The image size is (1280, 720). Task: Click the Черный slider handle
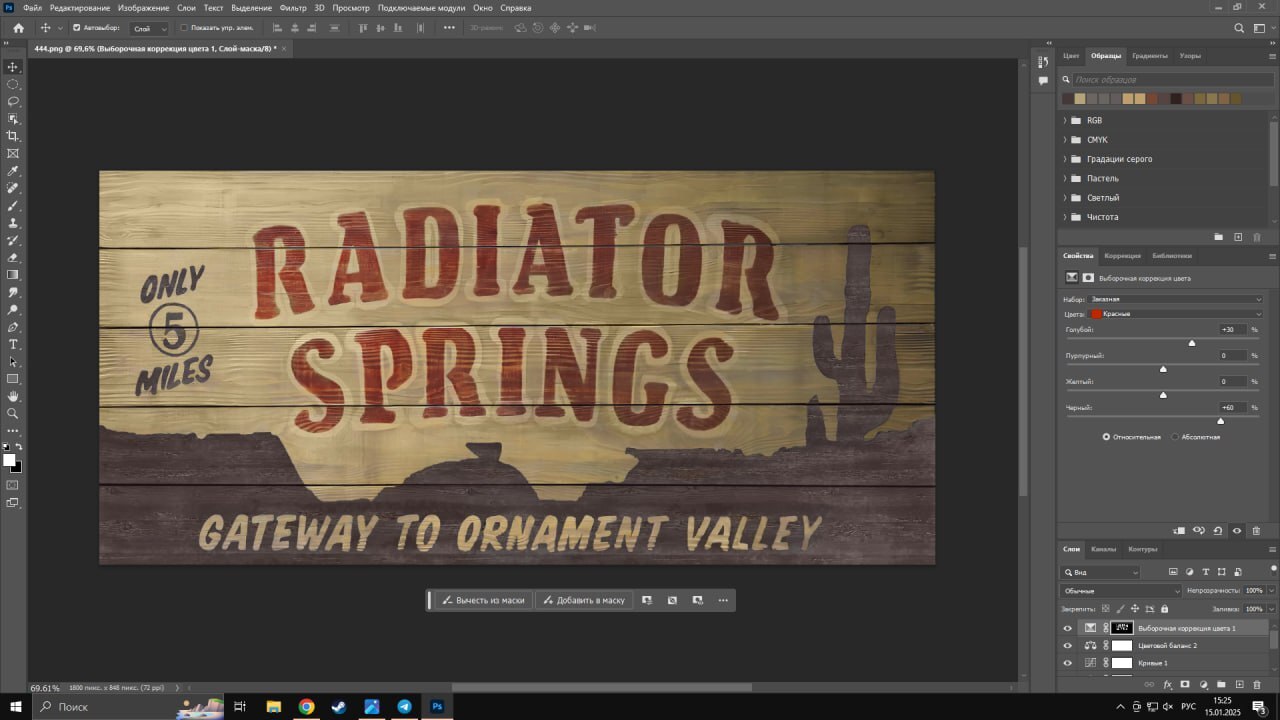coord(1221,421)
